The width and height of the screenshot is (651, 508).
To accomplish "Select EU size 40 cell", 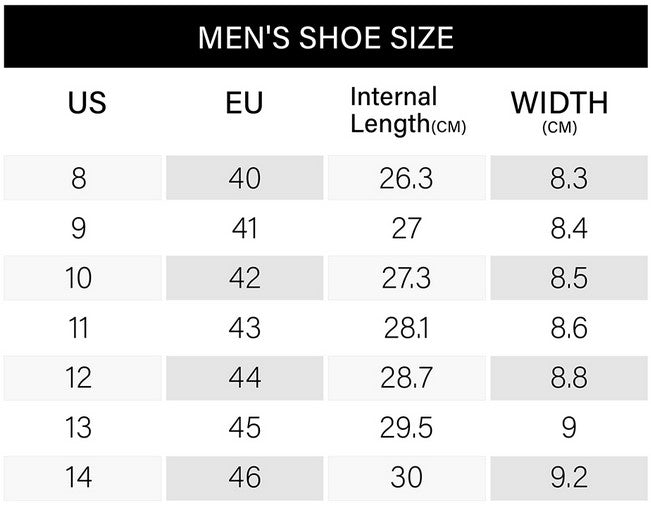I will pyautogui.click(x=245, y=178).
